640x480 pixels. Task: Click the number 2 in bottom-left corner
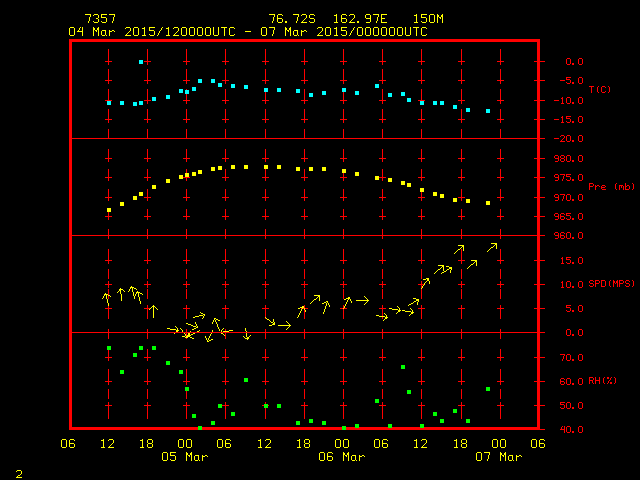pos(19,471)
